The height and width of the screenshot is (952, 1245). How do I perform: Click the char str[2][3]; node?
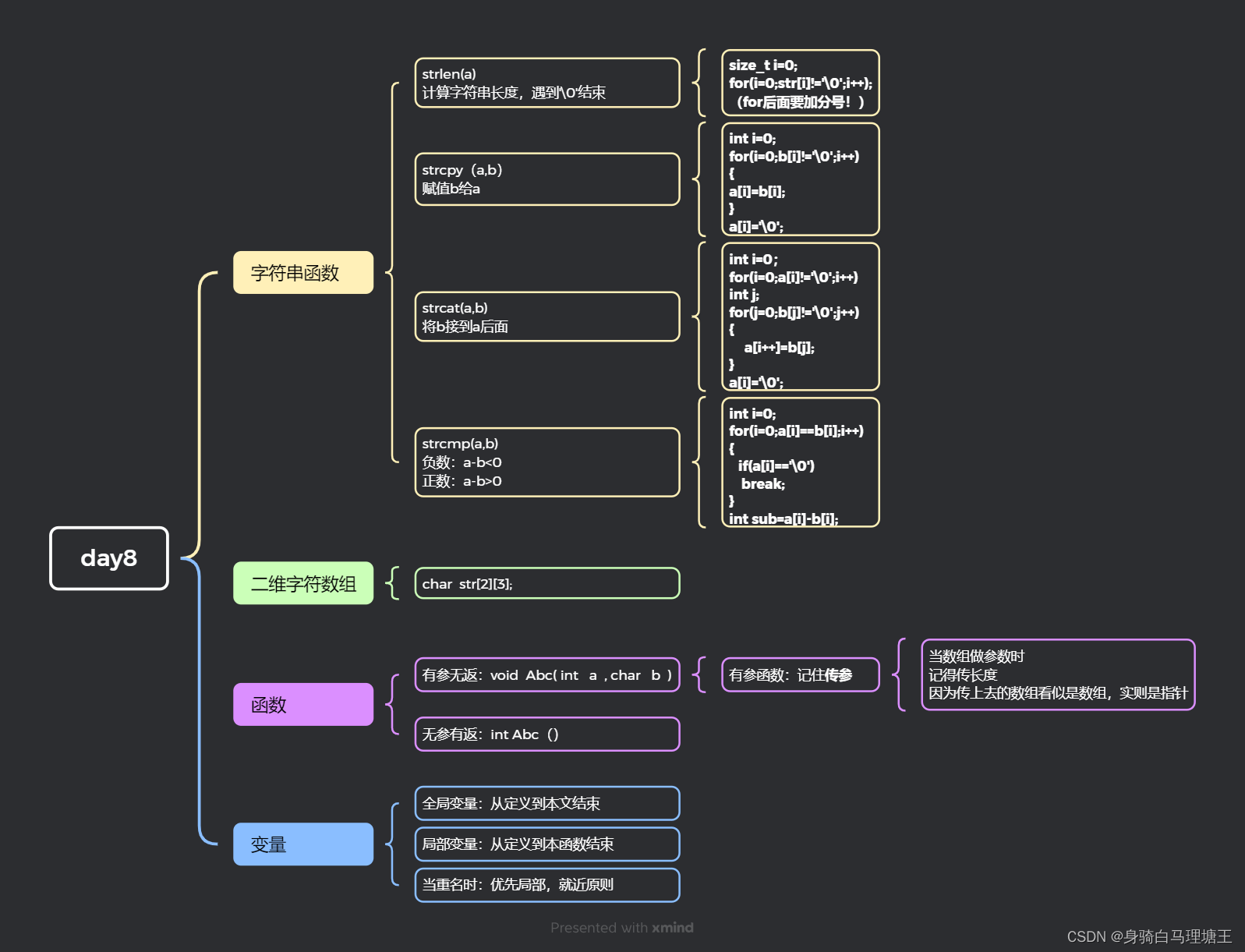coord(547,583)
